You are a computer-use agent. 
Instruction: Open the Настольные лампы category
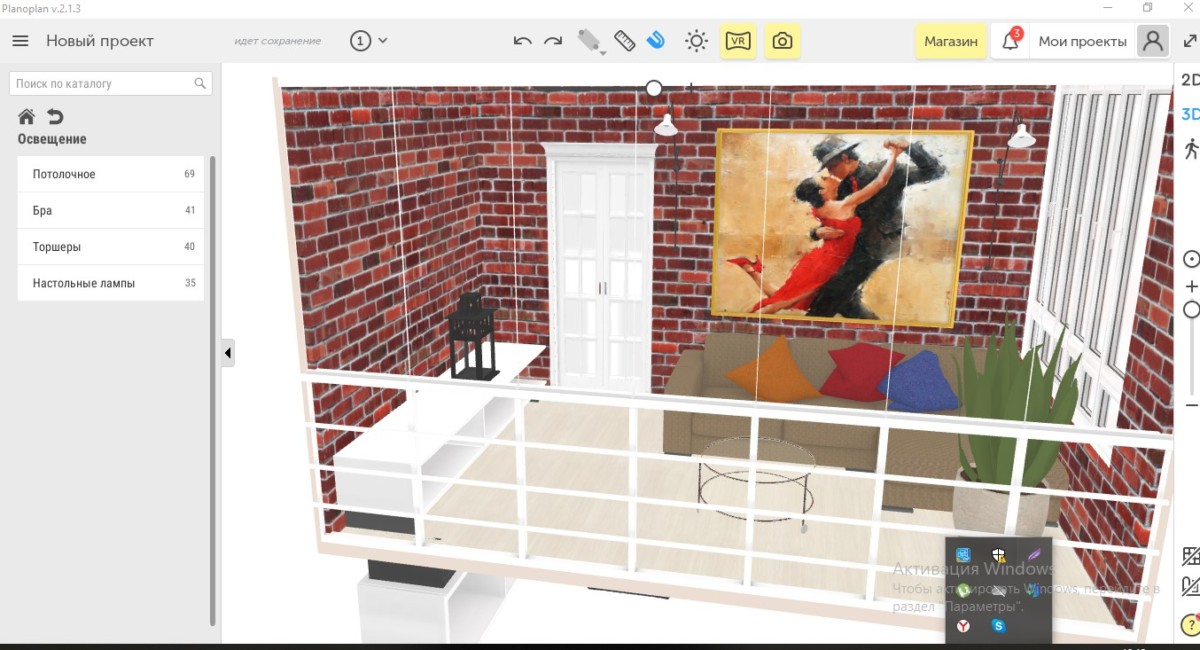click(111, 283)
